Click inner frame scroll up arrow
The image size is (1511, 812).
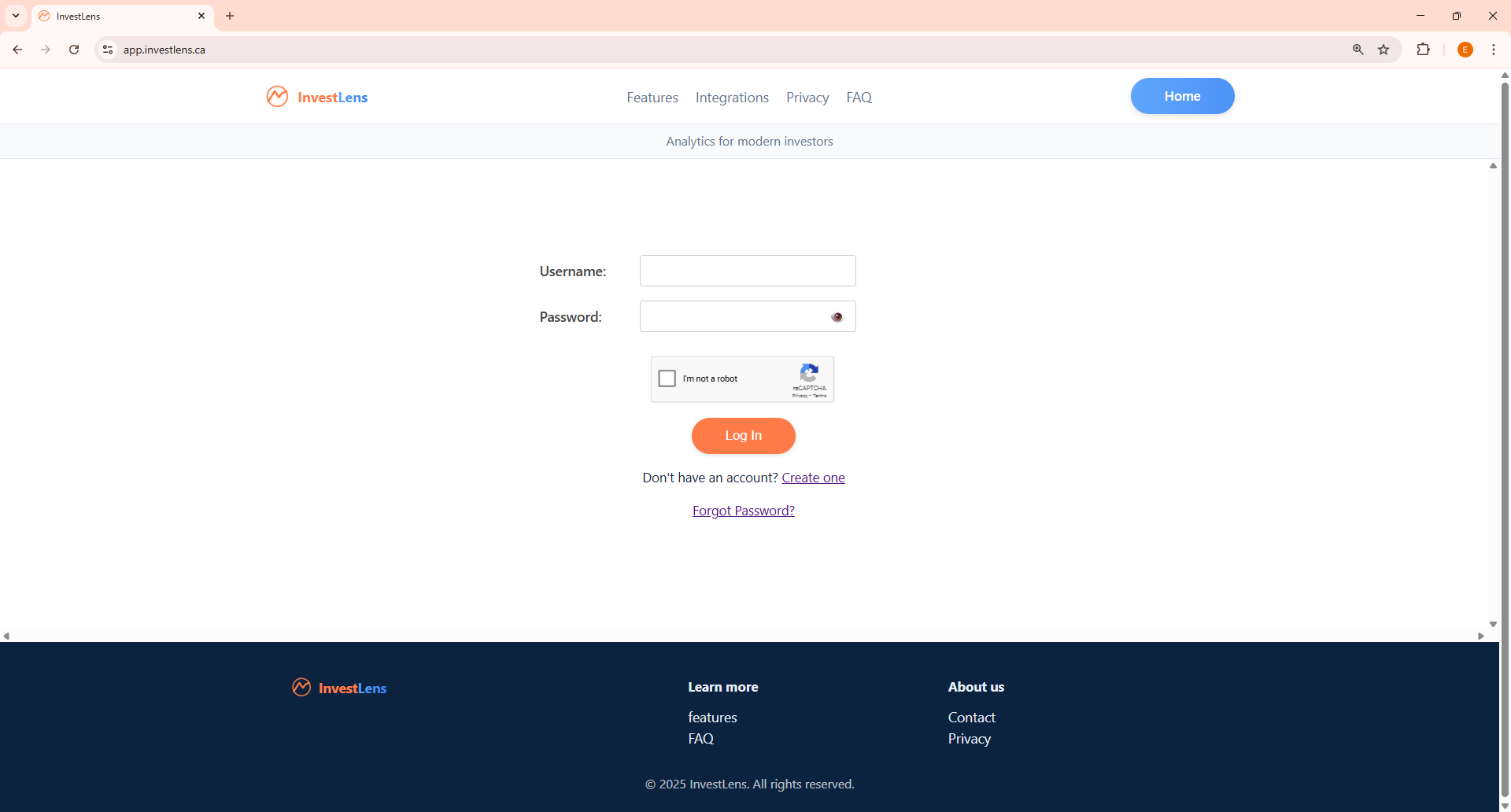[1493, 166]
